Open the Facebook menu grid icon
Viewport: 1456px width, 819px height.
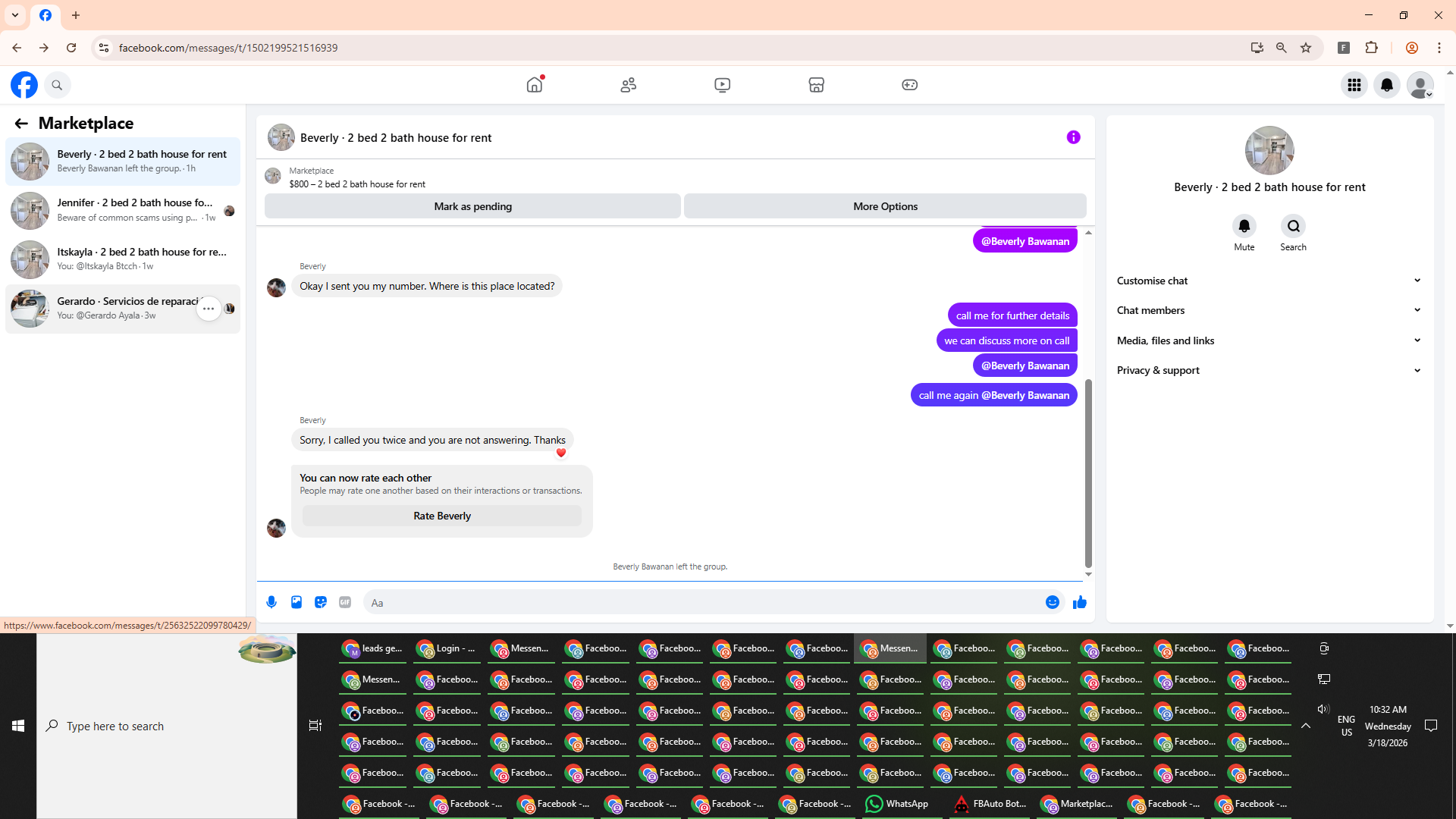(1354, 85)
